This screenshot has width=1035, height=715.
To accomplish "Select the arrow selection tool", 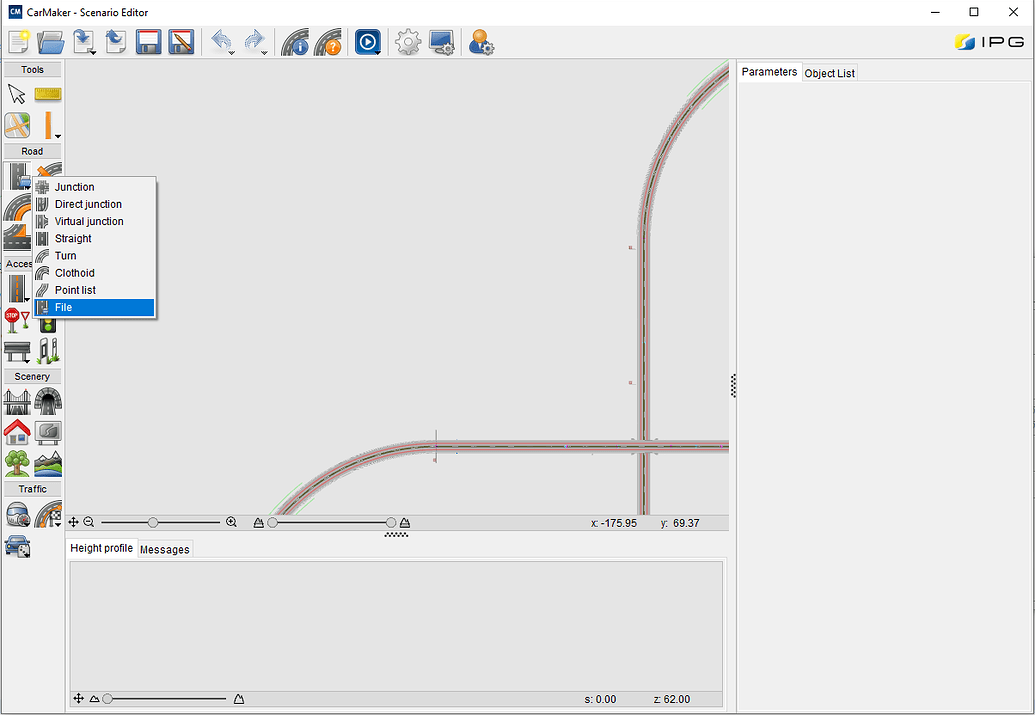I will [x=17, y=95].
